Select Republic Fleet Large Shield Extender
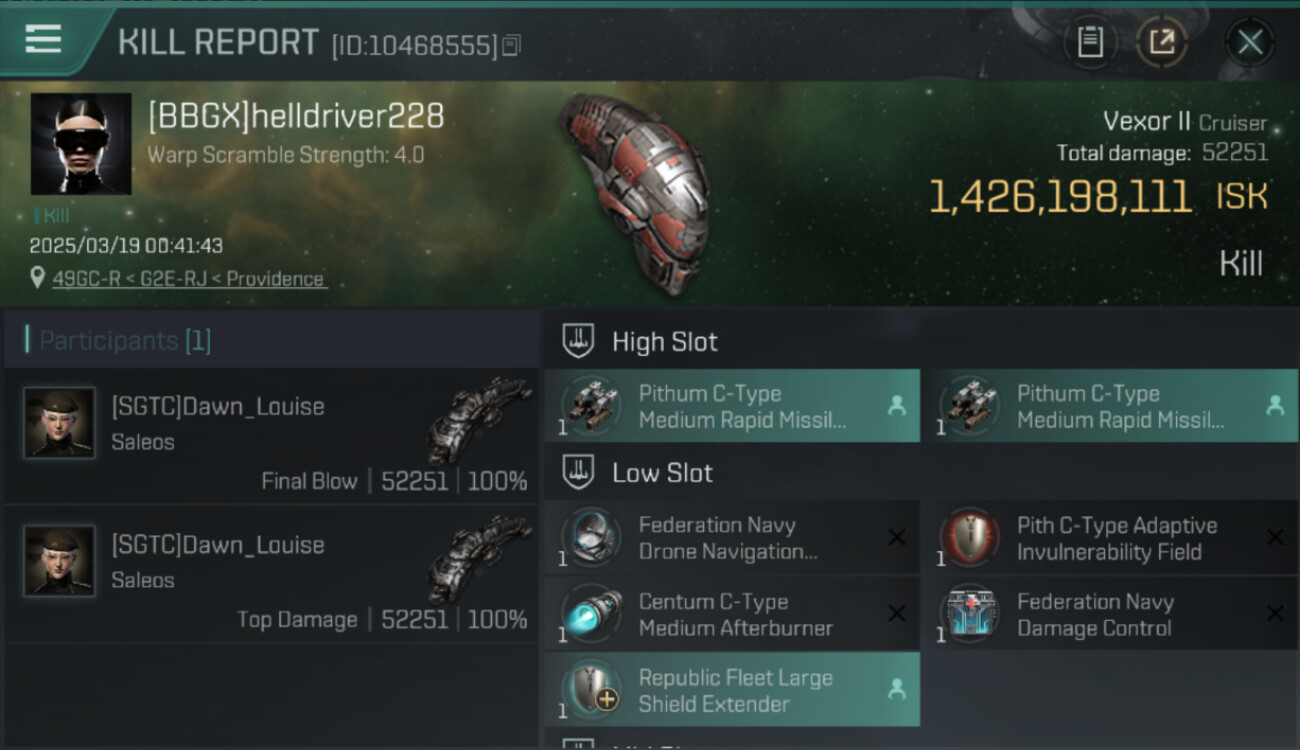This screenshot has width=1300, height=750. pyautogui.click(x=732, y=690)
